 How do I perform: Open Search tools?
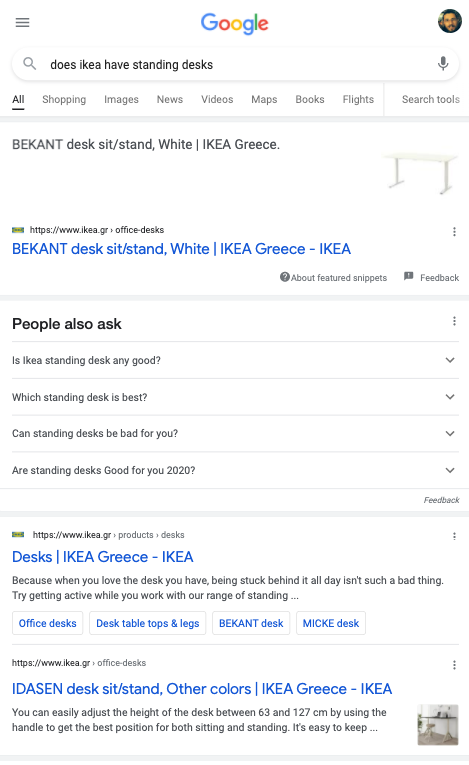[x=430, y=100]
